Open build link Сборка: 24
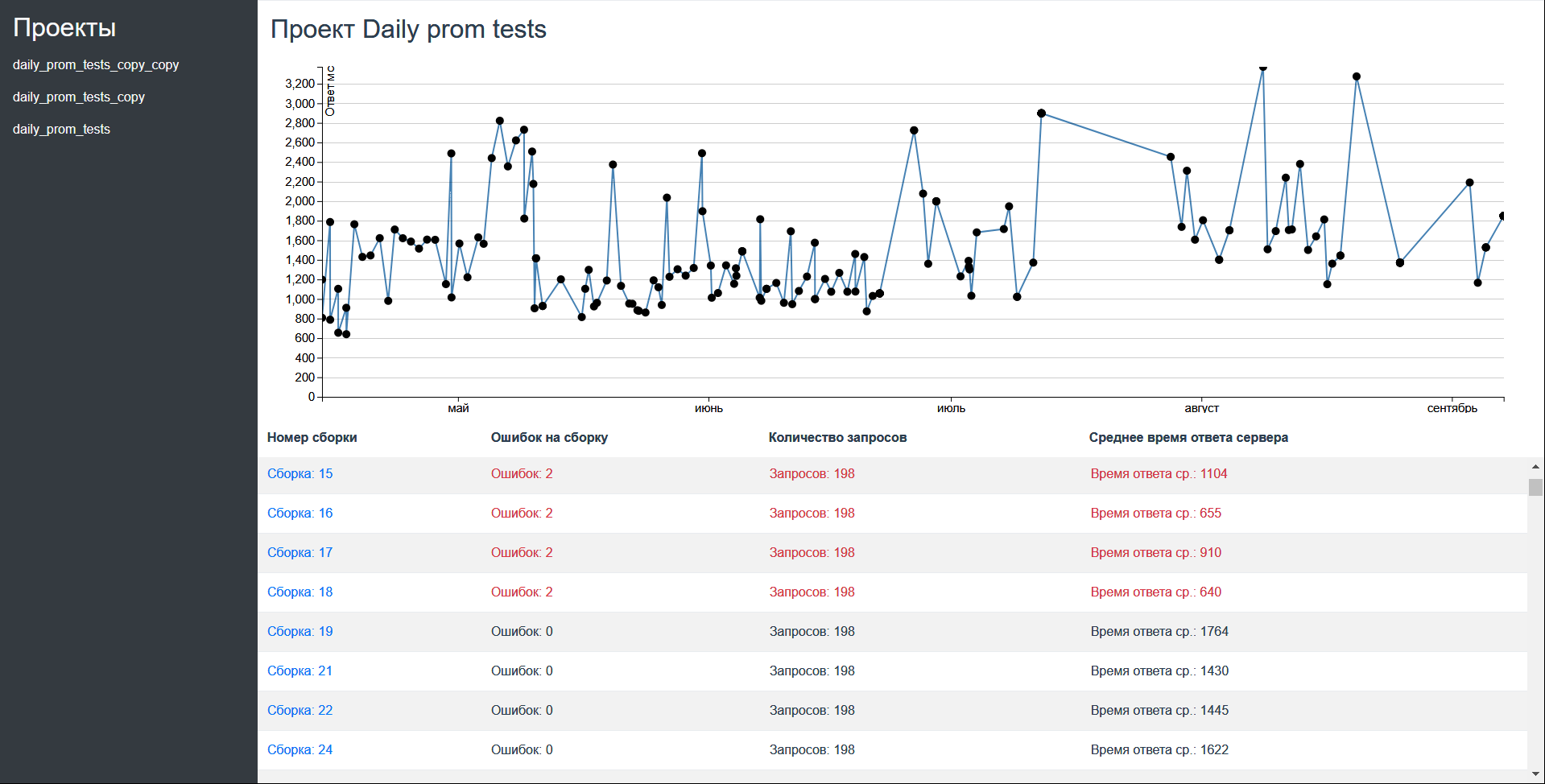 [299, 749]
